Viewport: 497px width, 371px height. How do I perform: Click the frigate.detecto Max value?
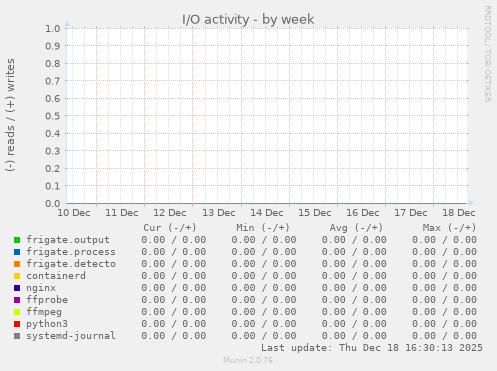coord(444,264)
